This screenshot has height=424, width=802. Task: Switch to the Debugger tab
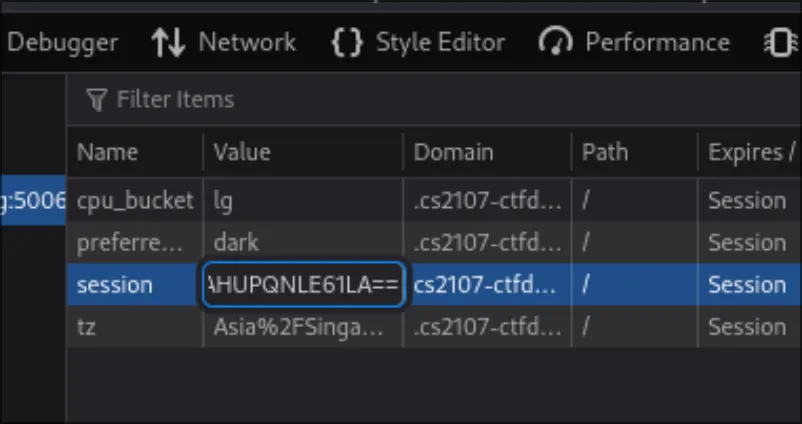click(x=62, y=43)
